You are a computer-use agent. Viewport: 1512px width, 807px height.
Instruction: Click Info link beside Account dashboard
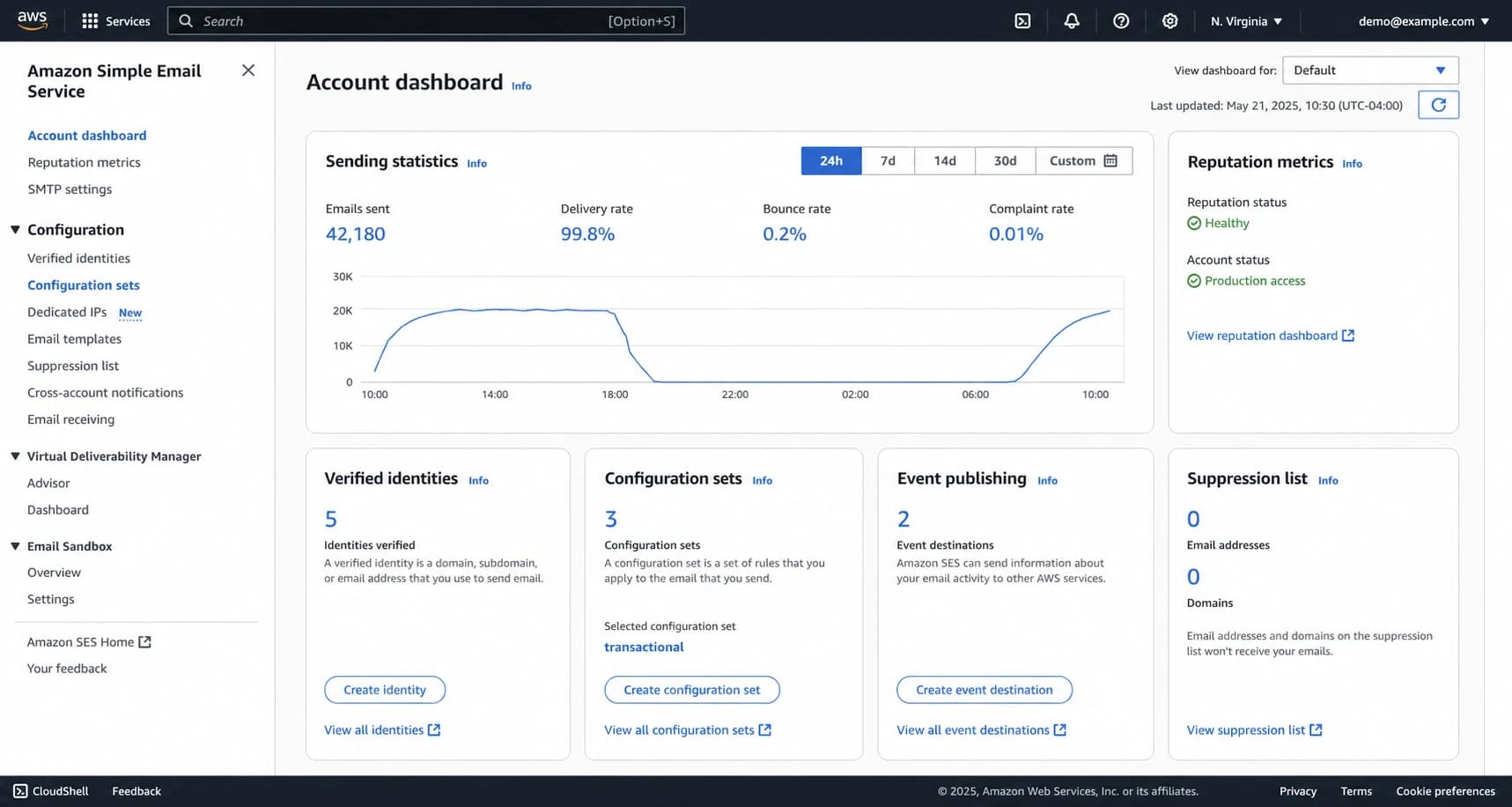click(521, 86)
